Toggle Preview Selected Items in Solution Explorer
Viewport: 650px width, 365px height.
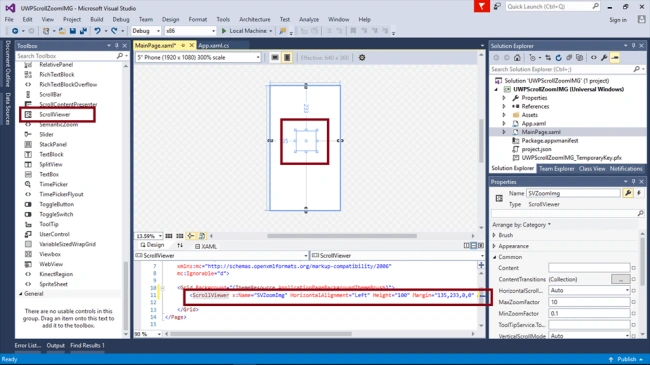point(615,58)
